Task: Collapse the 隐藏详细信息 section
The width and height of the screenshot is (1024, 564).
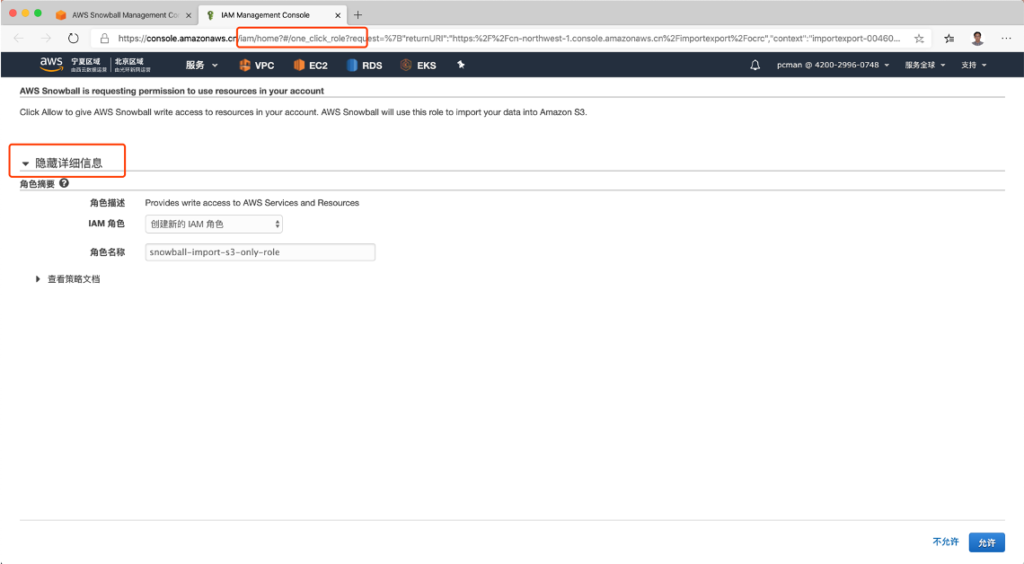Action: [68, 162]
